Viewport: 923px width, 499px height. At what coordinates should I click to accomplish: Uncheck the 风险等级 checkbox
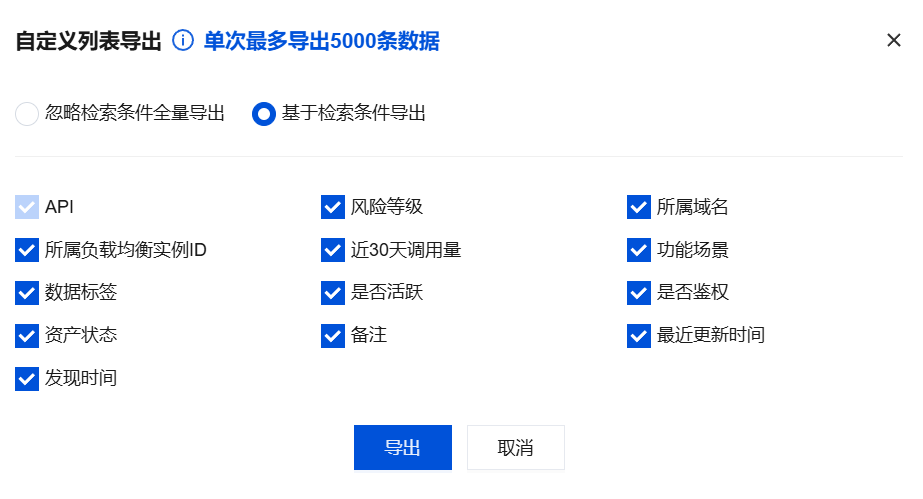coord(333,207)
